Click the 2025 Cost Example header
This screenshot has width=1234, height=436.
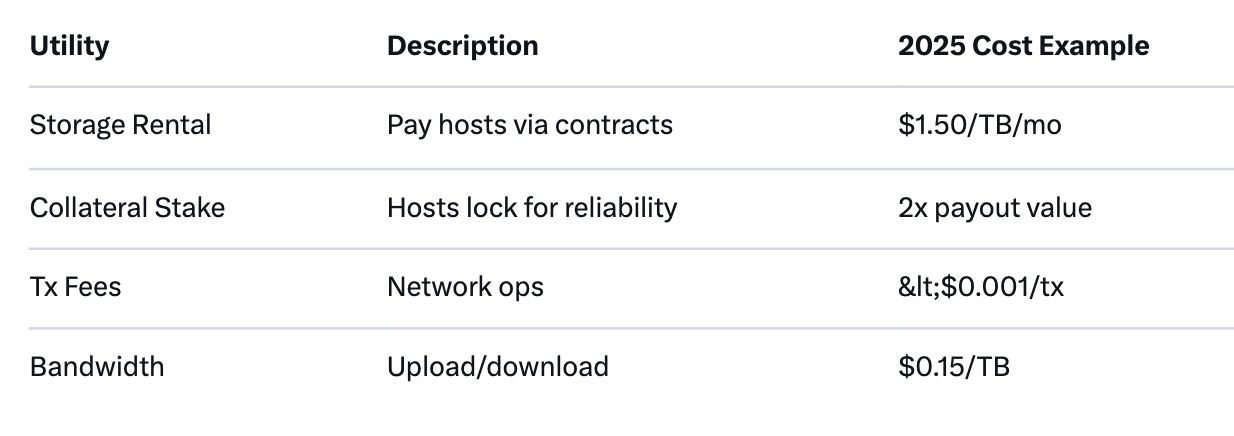coord(1023,46)
